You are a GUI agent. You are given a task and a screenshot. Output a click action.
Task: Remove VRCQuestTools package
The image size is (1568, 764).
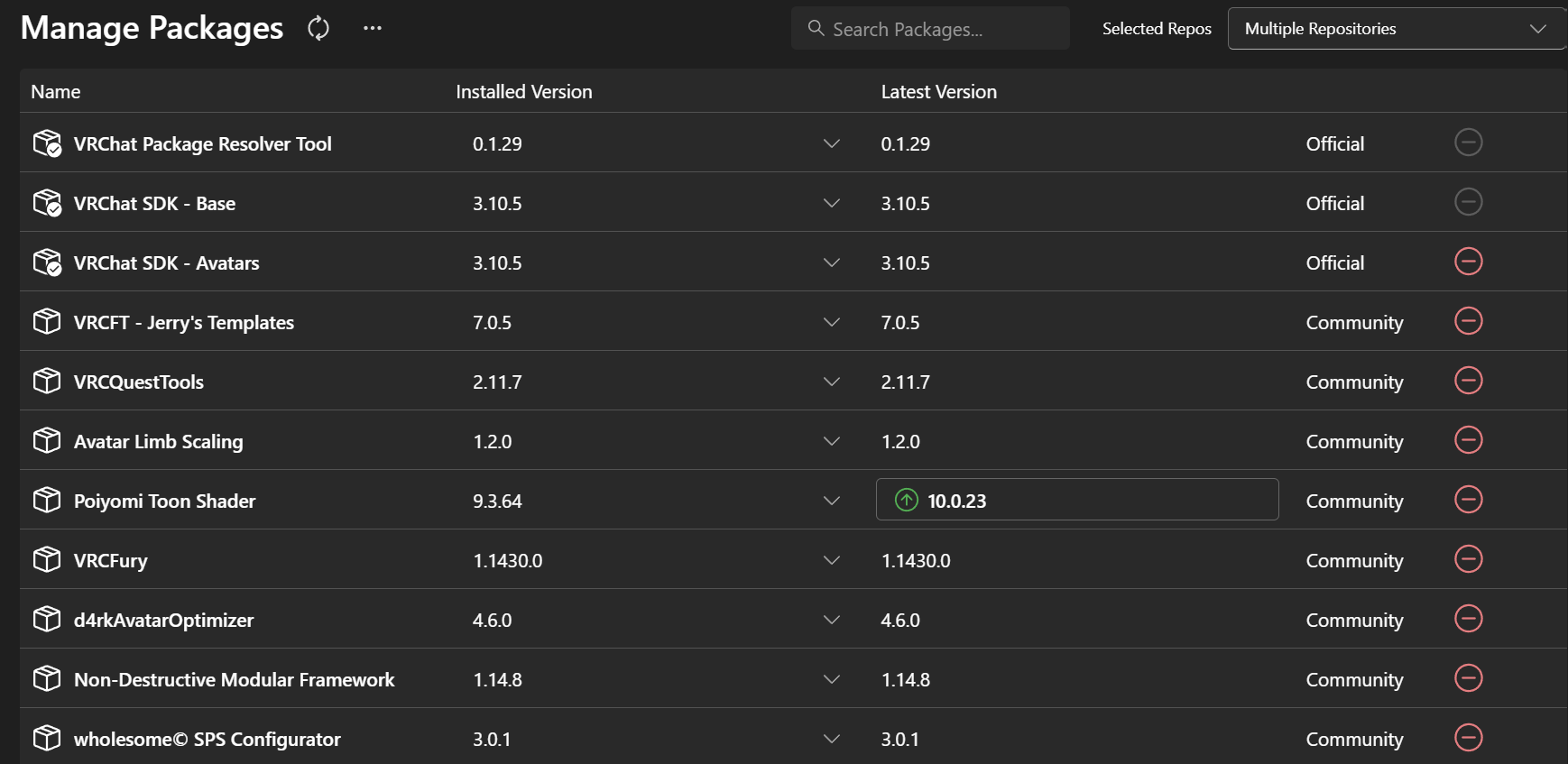pyautogui.click(x=1469, y=381)
